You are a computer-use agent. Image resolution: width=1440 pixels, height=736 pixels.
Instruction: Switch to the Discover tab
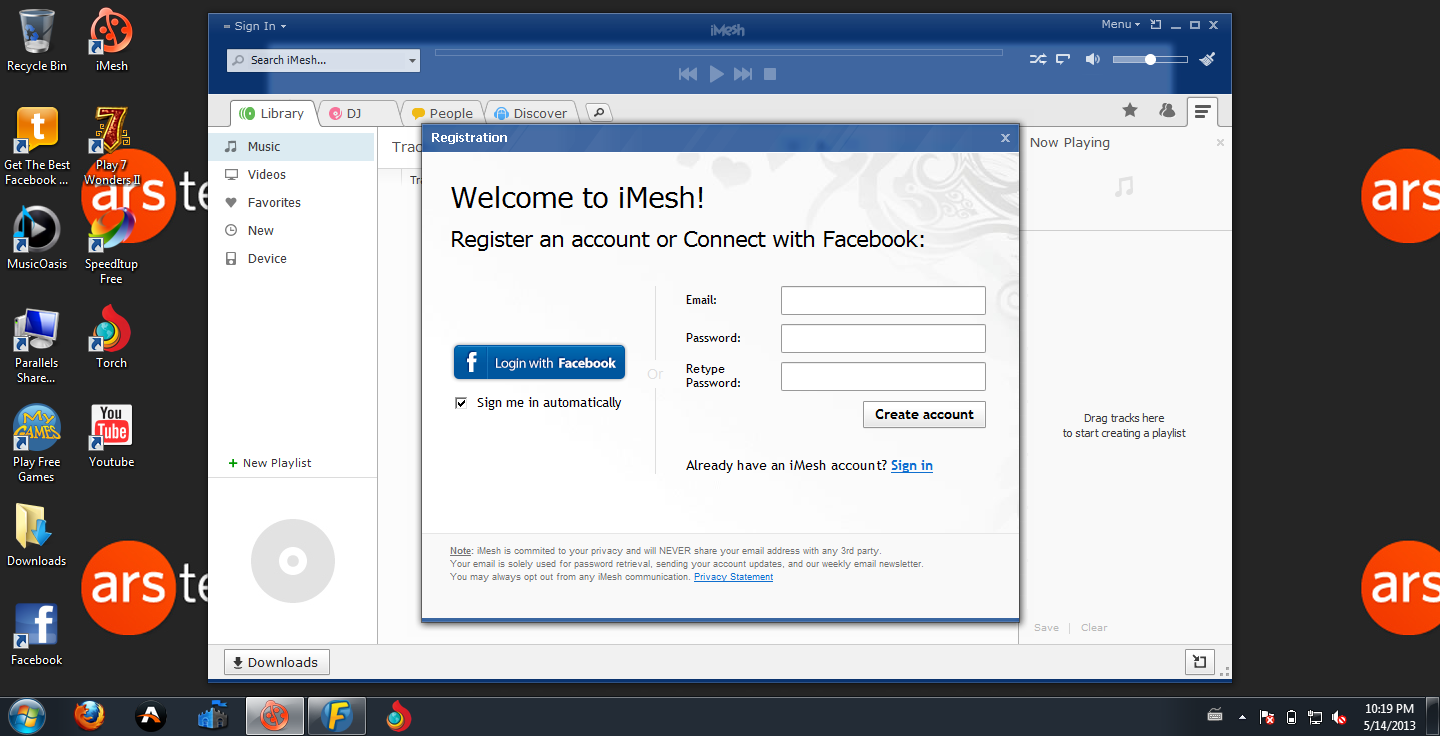coord(531,113)
